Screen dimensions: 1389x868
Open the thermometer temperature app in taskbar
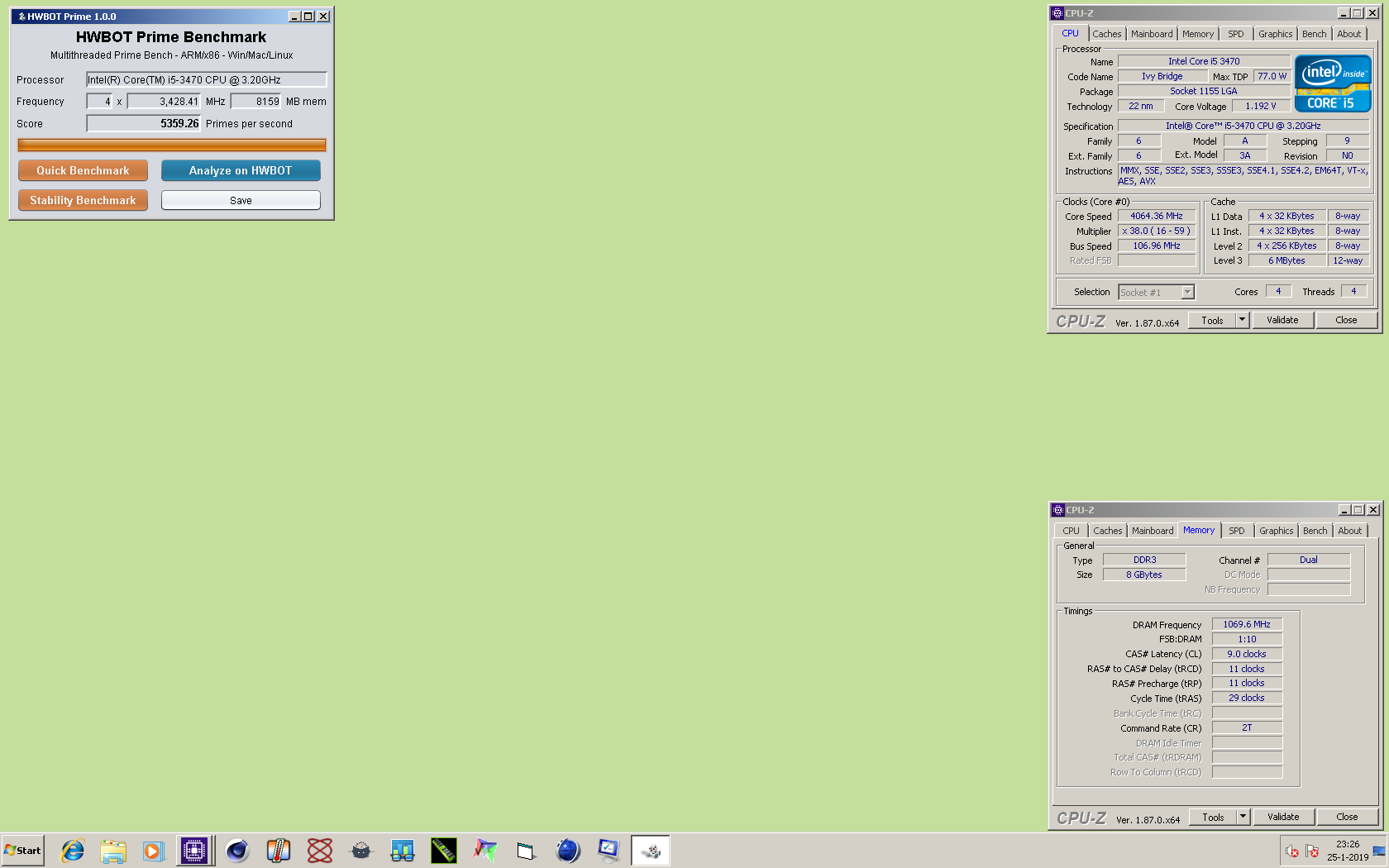pos(279,851)
